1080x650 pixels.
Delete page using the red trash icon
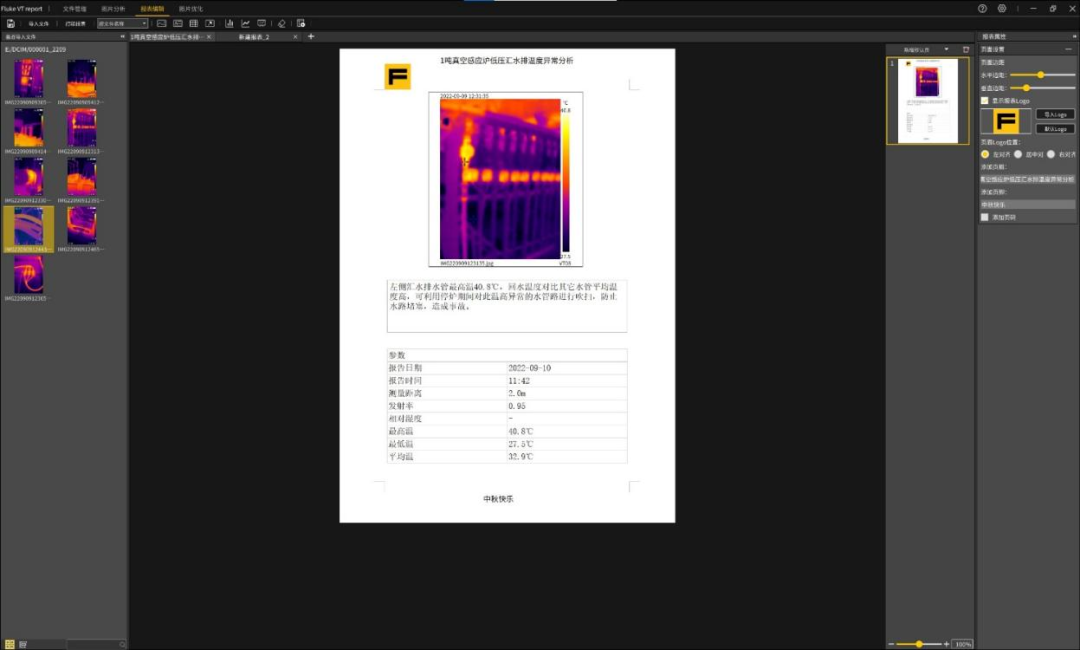[966, 49]
